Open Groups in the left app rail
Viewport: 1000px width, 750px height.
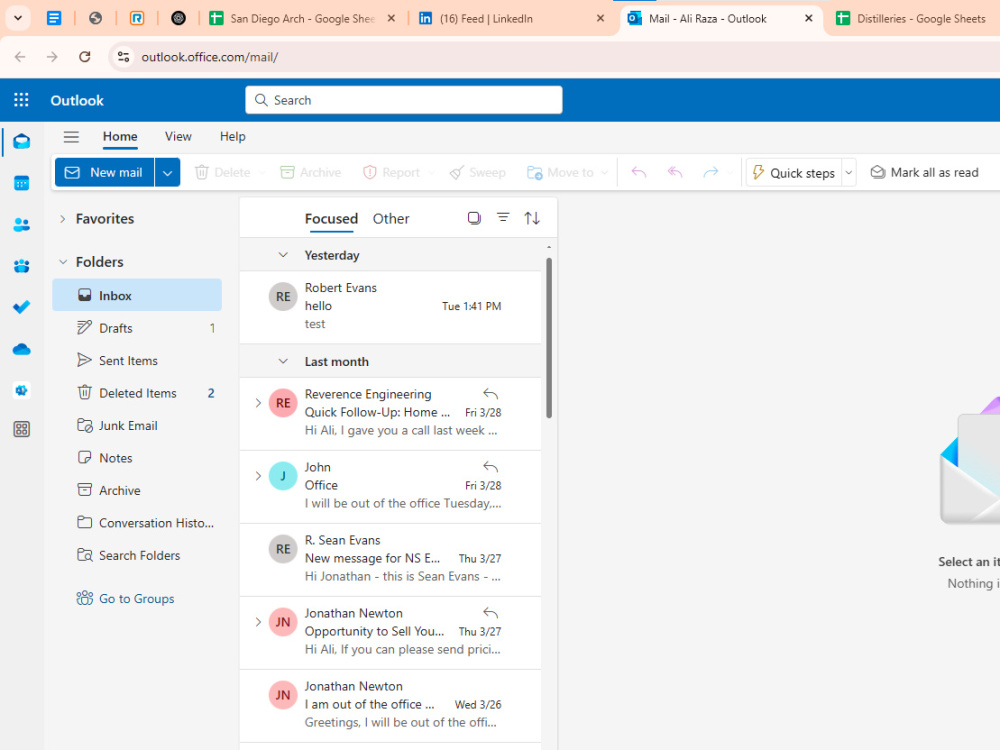click(22, 266)
